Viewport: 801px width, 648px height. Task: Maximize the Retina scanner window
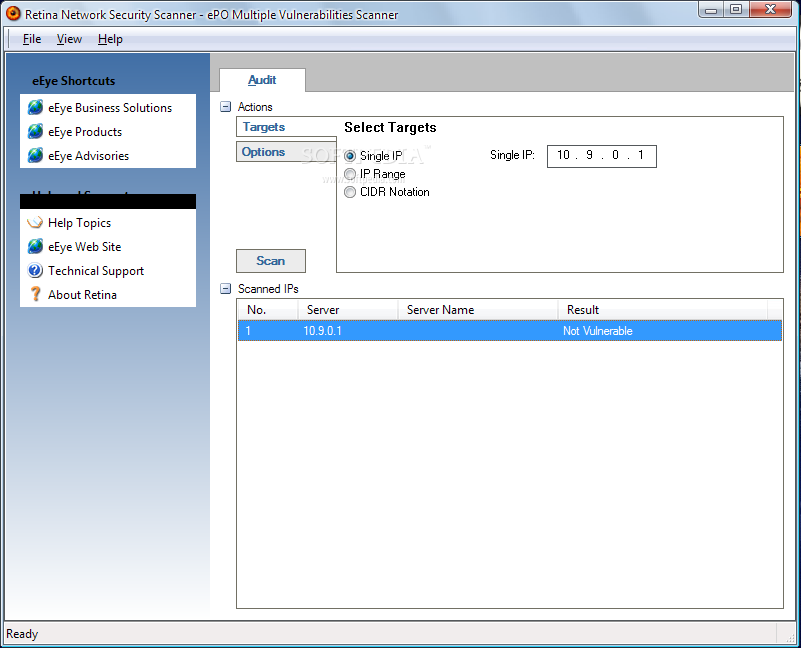tap(736, 10)
